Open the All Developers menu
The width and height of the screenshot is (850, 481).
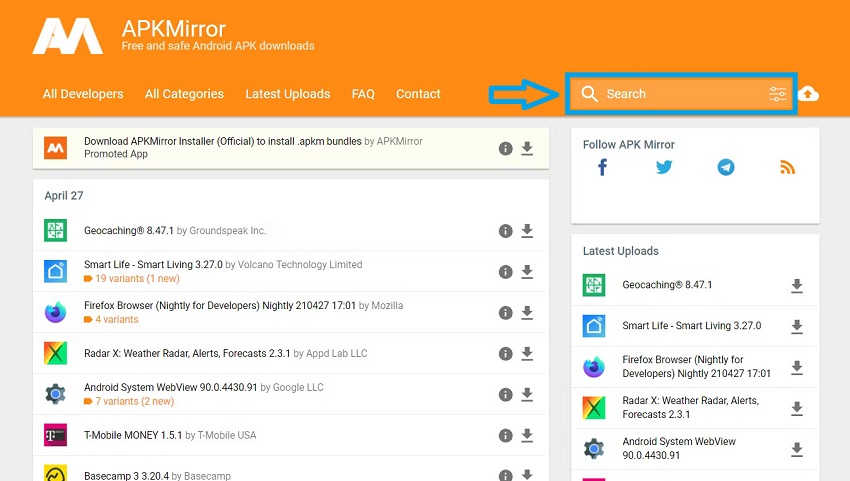(83, 94)
